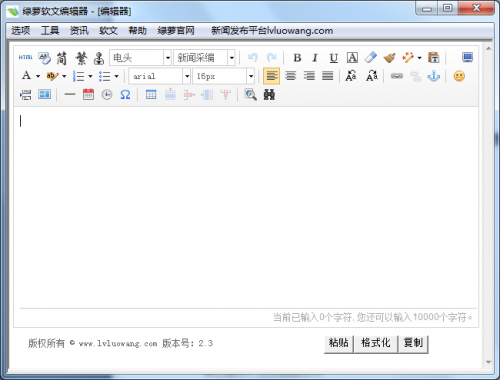500x380 pixels.
Task: Click into the editor text area
Action: coord(246,207)
